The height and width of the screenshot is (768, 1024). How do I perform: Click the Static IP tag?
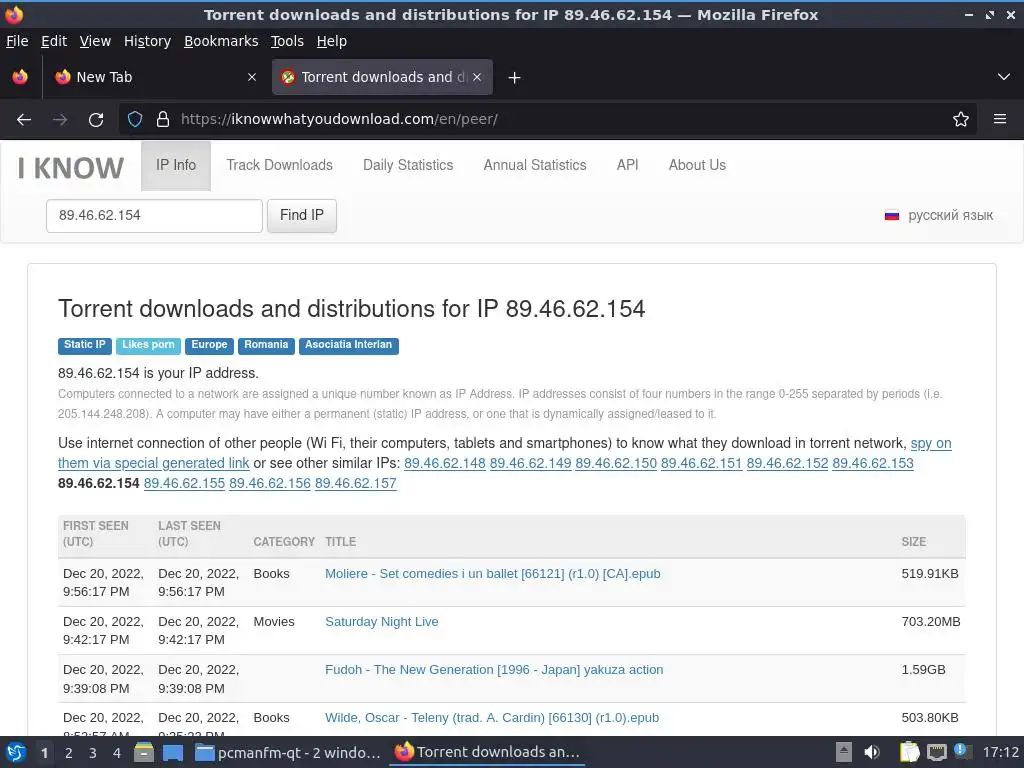tap(85, 345)
